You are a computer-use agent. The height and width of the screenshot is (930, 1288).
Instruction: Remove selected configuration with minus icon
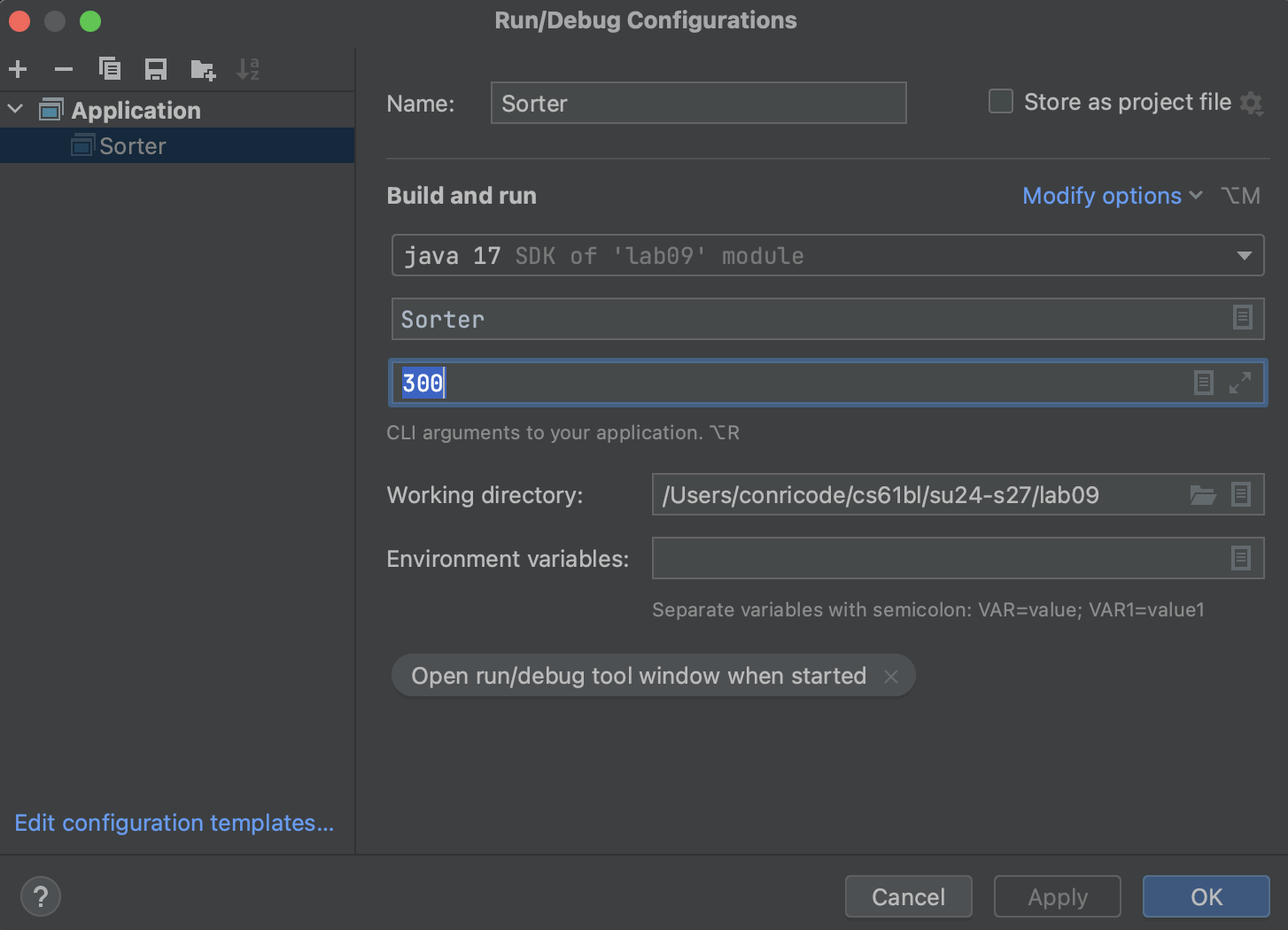(64, 69)
